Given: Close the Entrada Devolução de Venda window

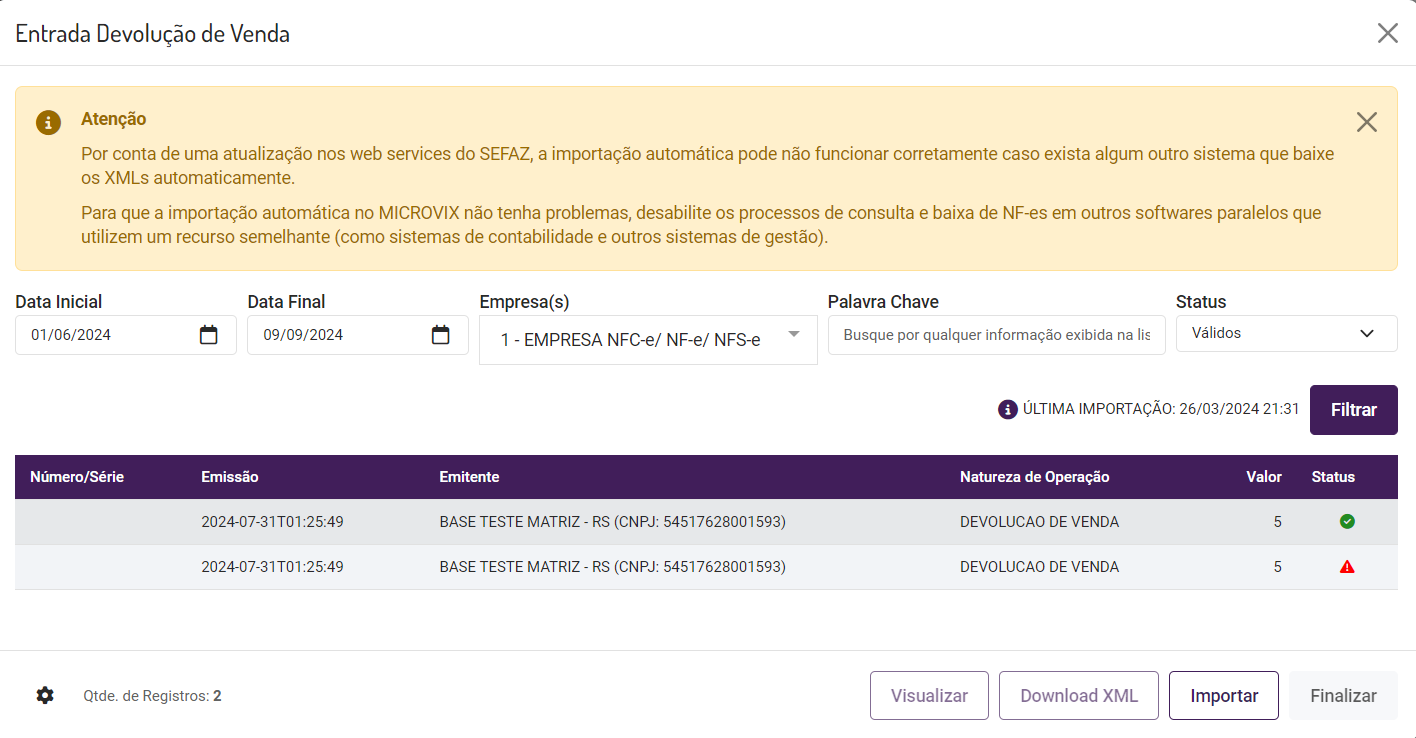Looking at the screenshot, I should pyautogui.click(x=1388, y=32).
